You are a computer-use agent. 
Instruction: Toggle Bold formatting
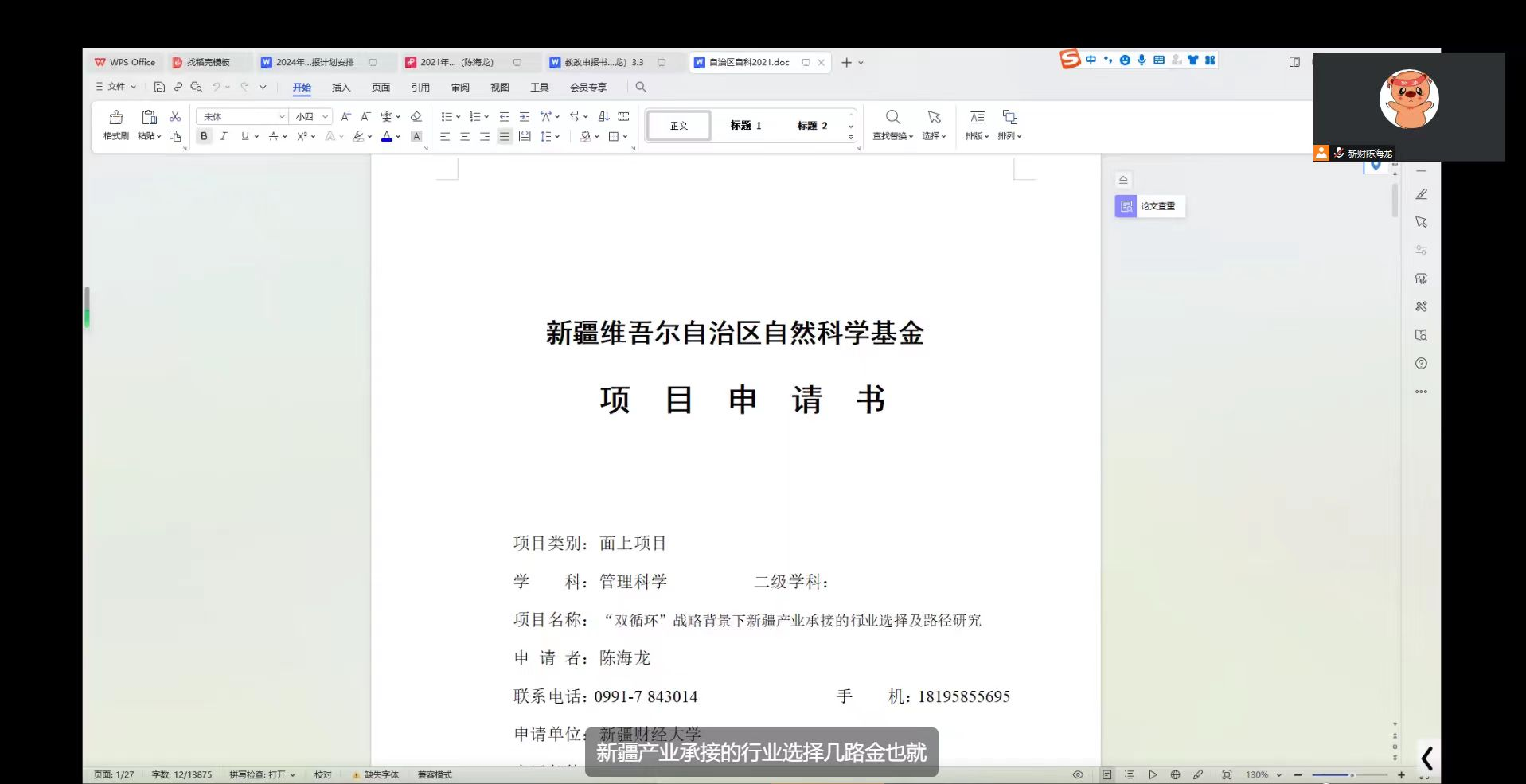204,136
